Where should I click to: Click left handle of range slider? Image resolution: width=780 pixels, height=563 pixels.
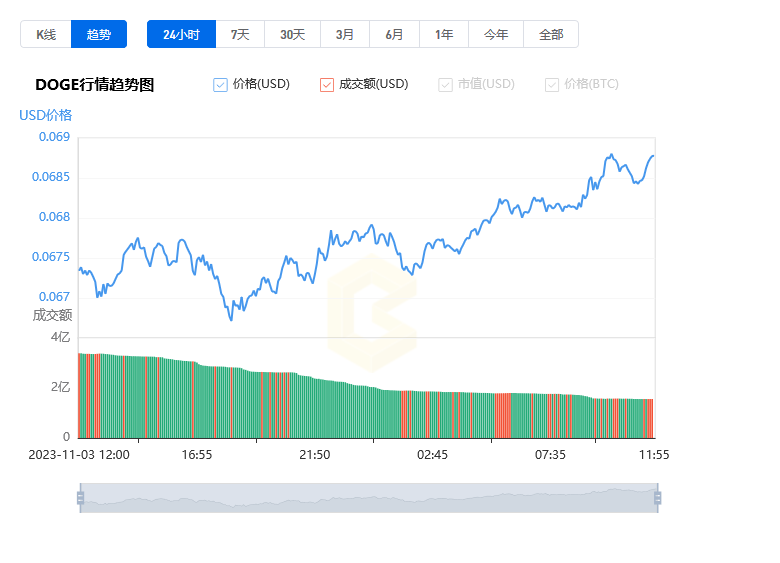point(80,497)
